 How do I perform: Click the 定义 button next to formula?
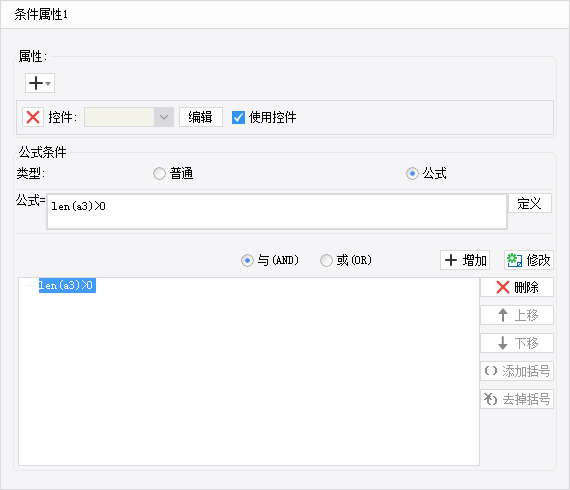coord(530,203)
